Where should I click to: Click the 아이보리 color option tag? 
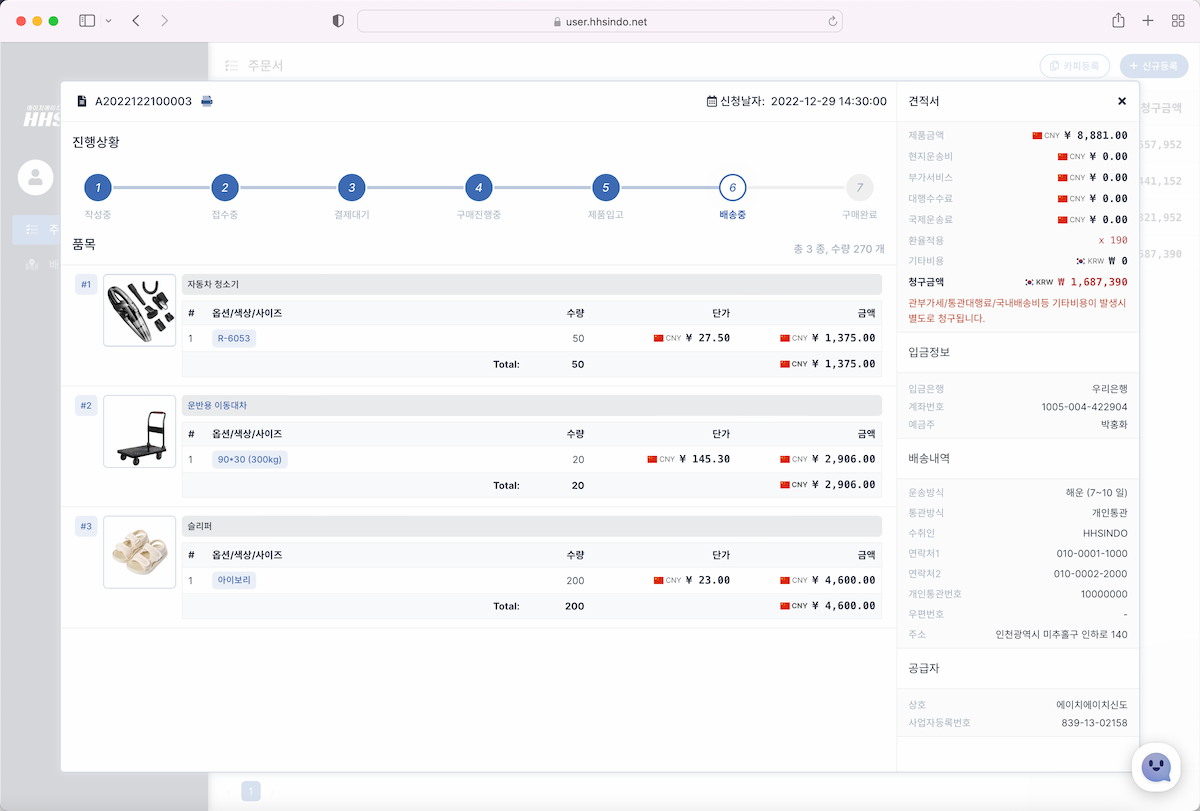234,580
